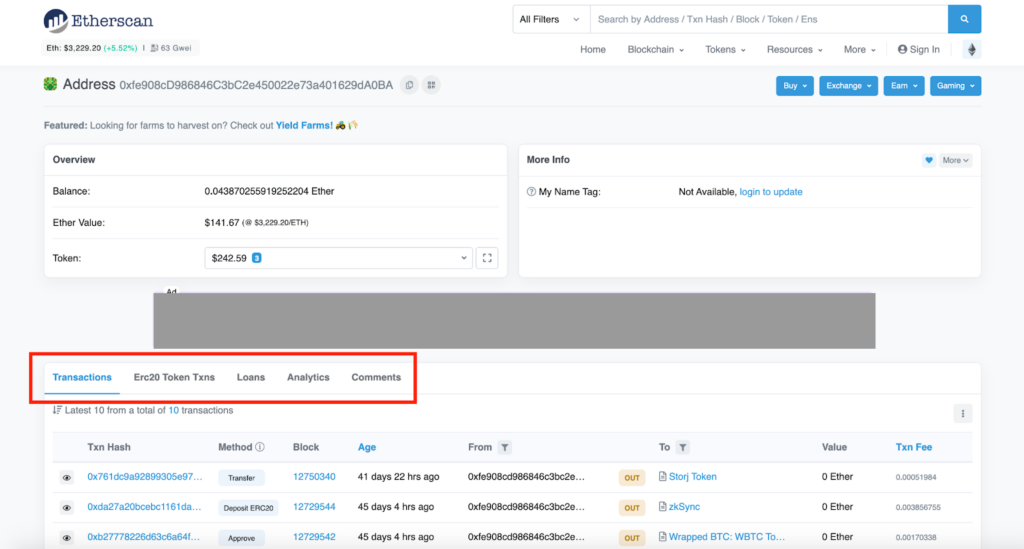Screen dimensions: 1024x549
Task: Click the gas pump Gwei indicator
Action: tap(171, 48)
